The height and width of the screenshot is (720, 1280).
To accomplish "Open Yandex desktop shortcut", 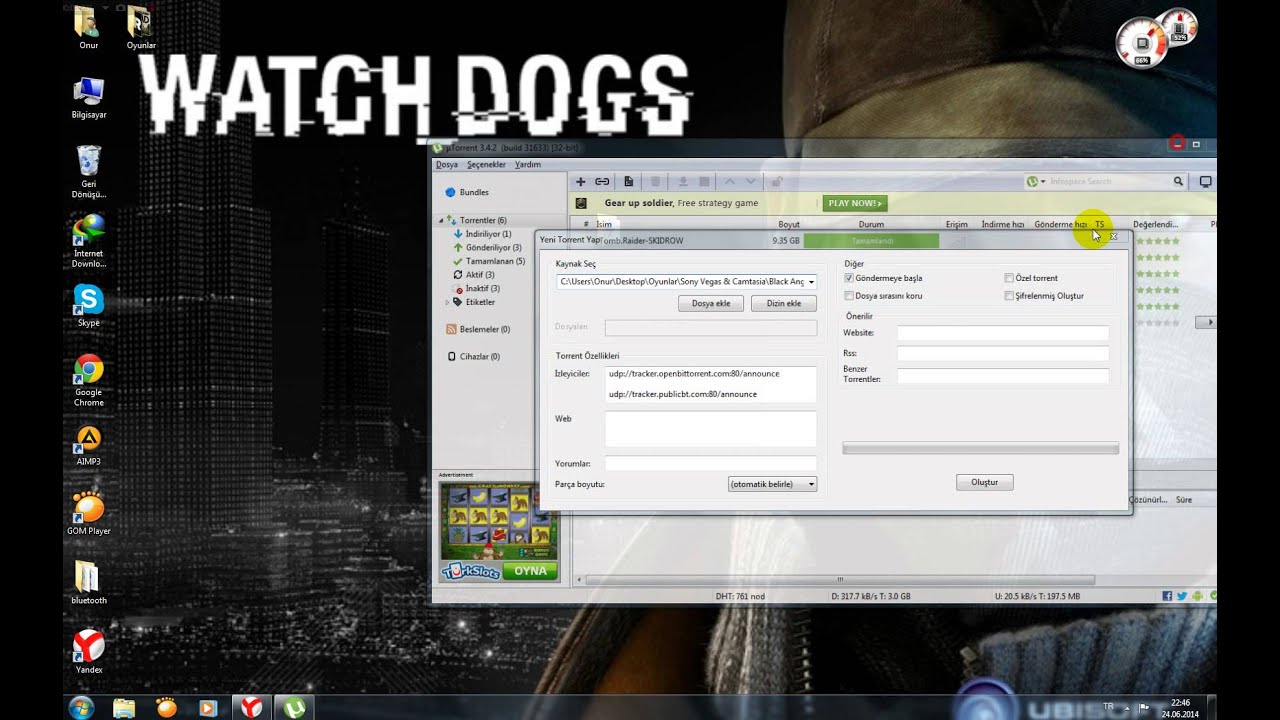I will (x=89, y=652).
